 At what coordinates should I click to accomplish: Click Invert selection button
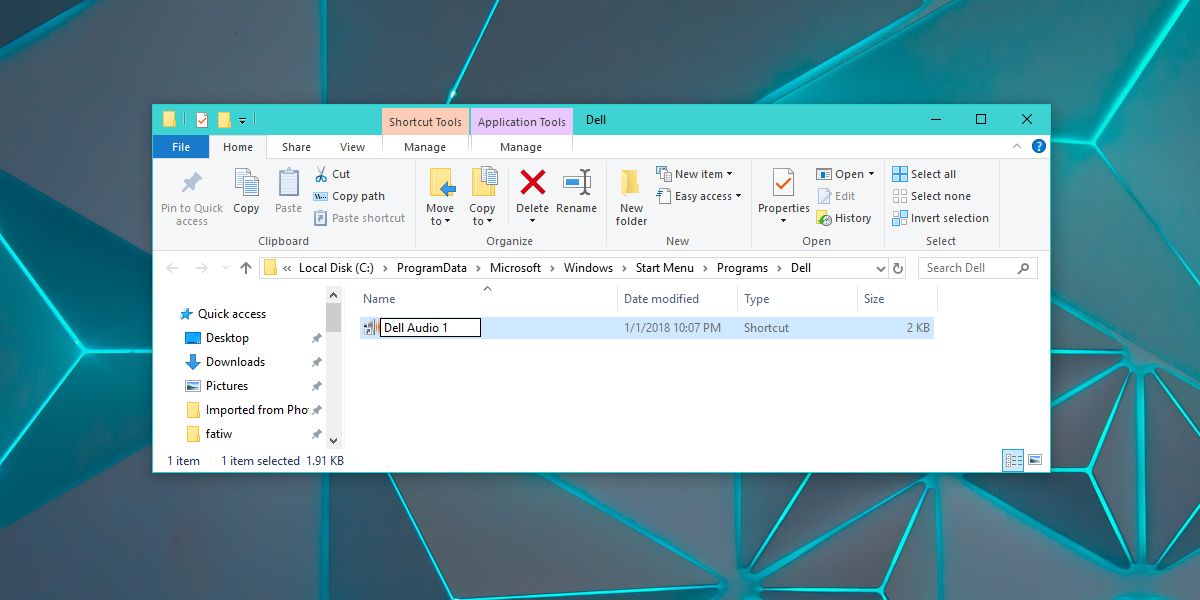[940, 218]
